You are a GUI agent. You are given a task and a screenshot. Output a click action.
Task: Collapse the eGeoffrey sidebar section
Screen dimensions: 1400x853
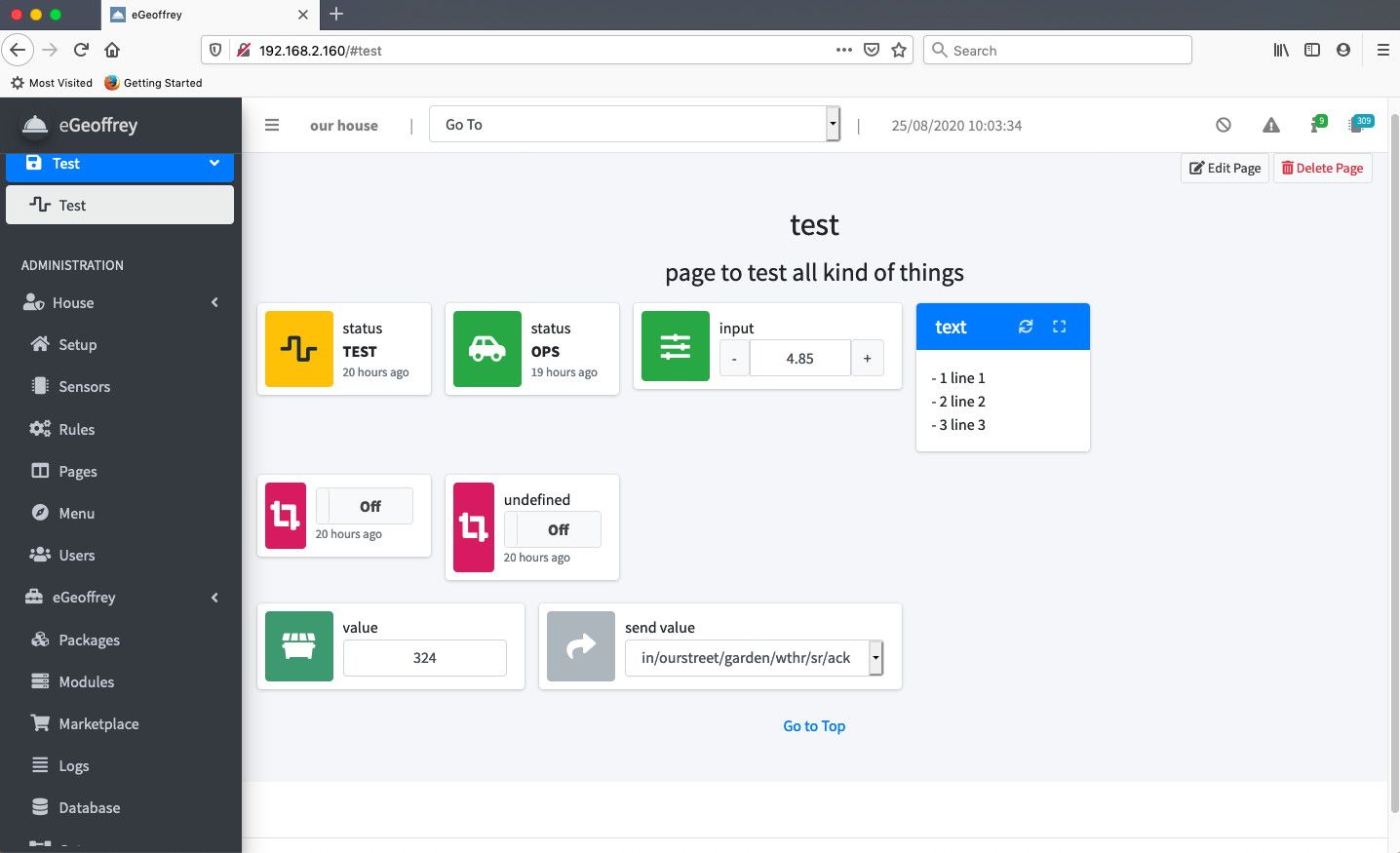click(120, 597)
